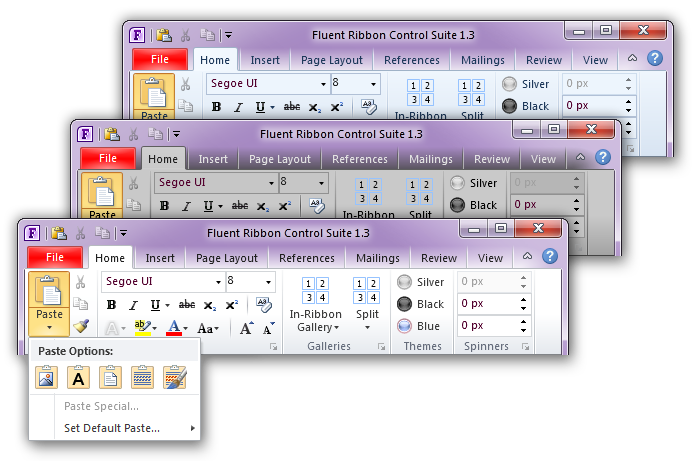Viewport: 694px width, 461px height.
Task: Apply Subscript in the front window
Action: click(210, 305)
